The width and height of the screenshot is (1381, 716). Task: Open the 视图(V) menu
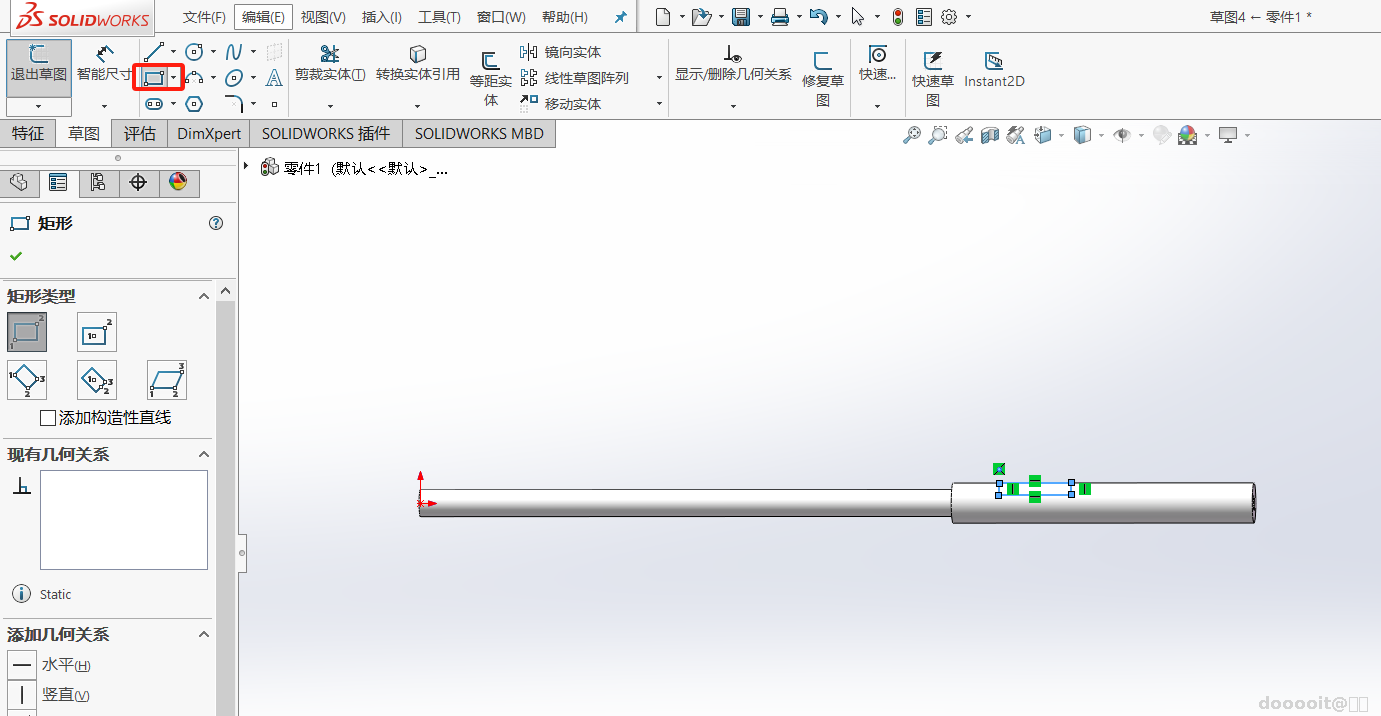323,17
